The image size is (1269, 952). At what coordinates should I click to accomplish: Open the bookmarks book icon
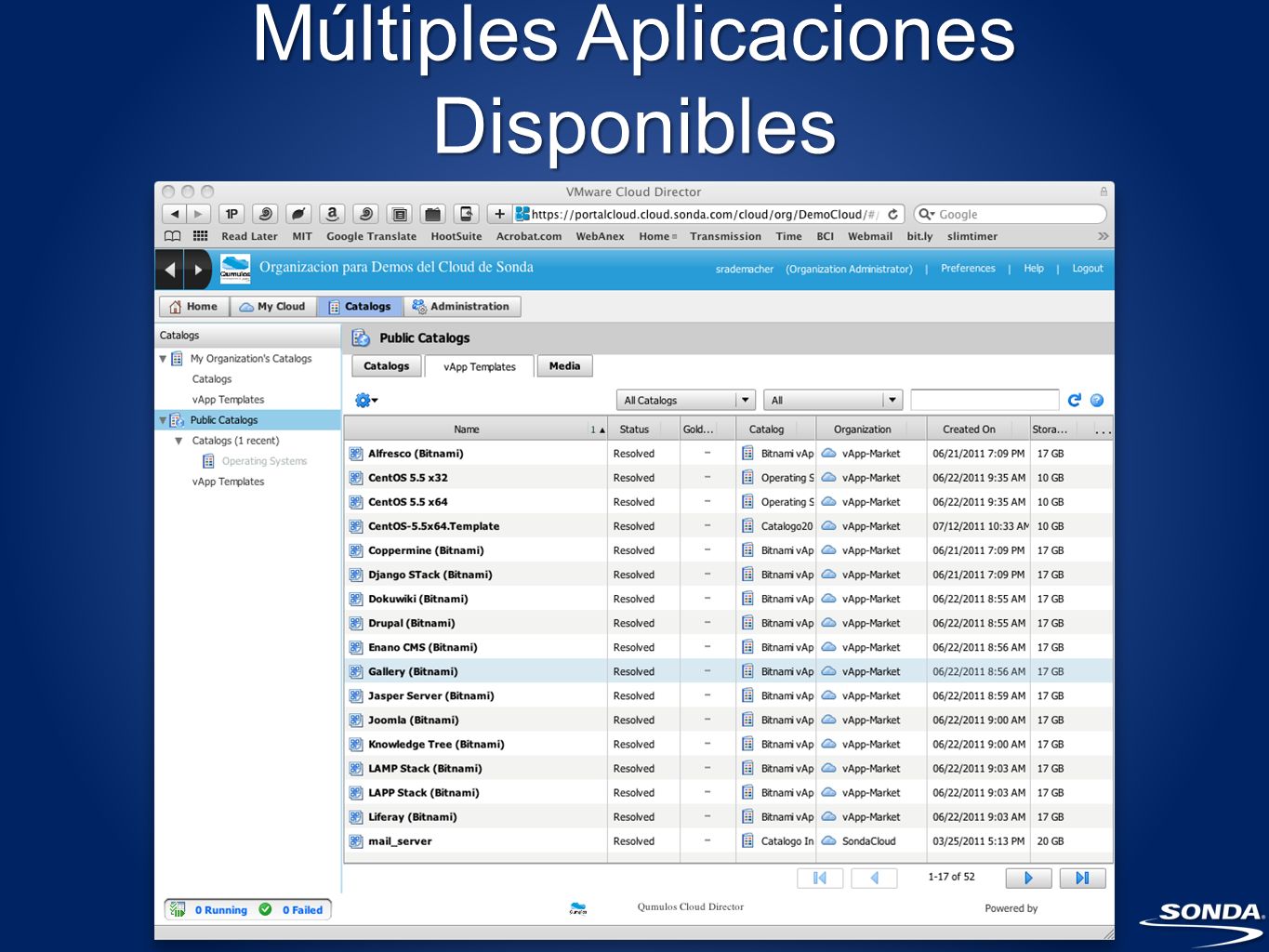click(173, 236)
